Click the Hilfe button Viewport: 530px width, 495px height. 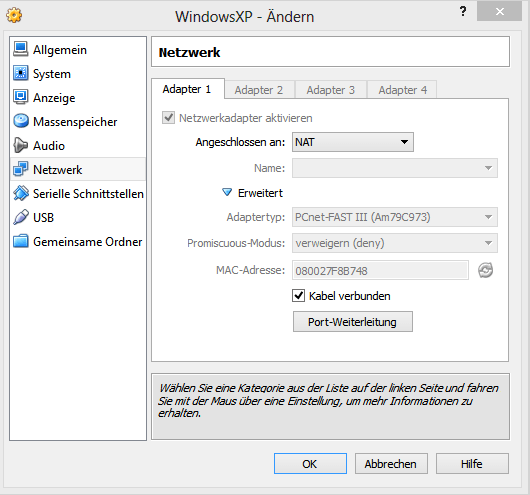[x=472, y=464]
